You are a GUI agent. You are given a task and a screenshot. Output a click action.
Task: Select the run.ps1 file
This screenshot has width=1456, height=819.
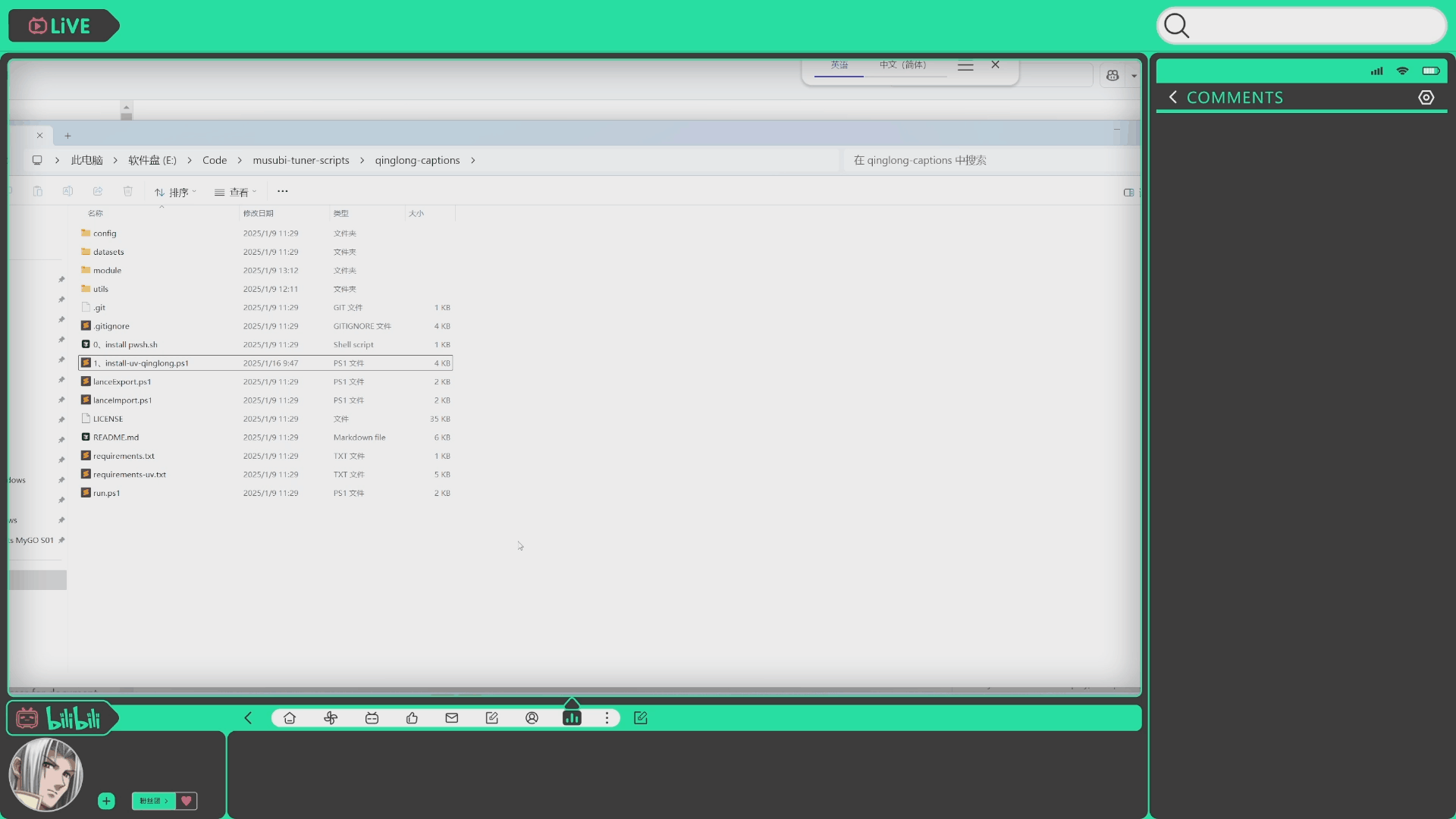(107, 494)
